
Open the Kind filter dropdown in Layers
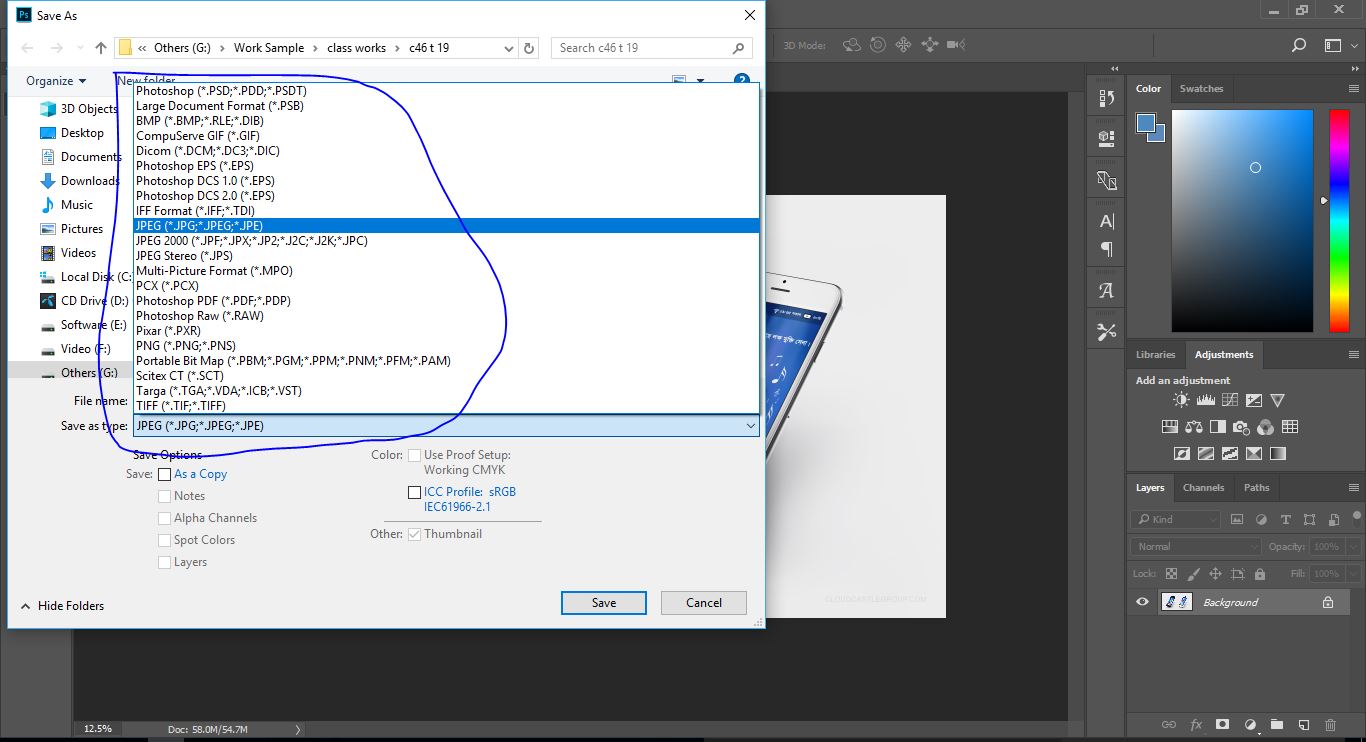1176,519
